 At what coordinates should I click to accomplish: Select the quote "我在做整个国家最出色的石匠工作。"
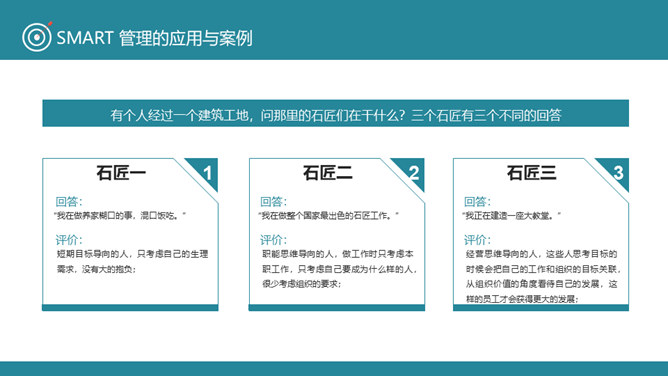[328, 215]
